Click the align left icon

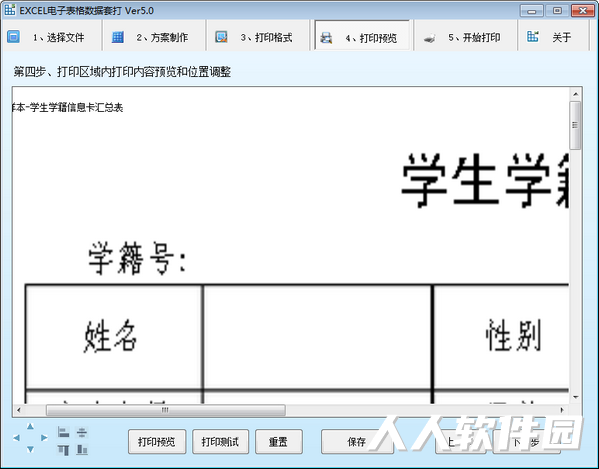(63, 432)
